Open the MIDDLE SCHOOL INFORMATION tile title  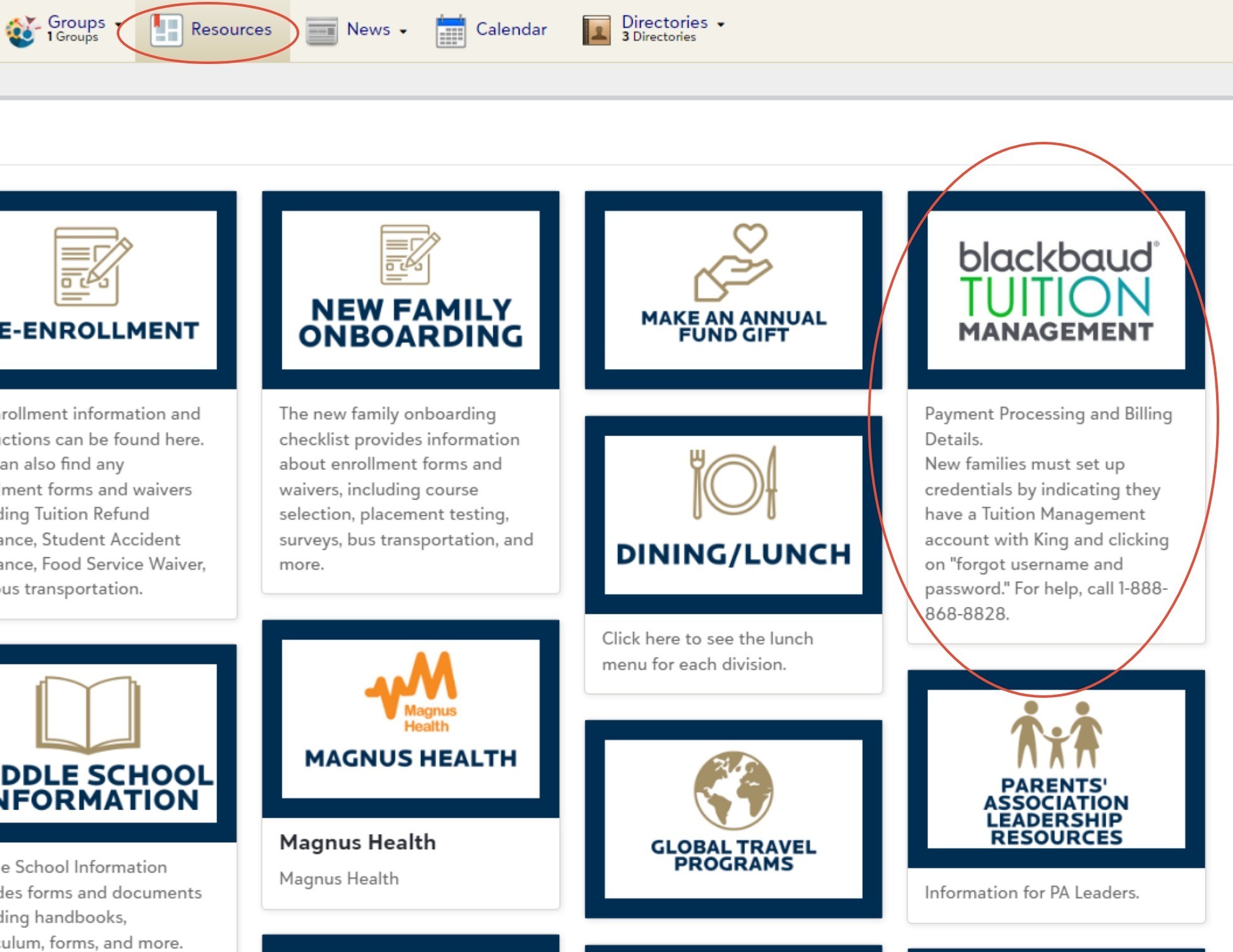107,788
